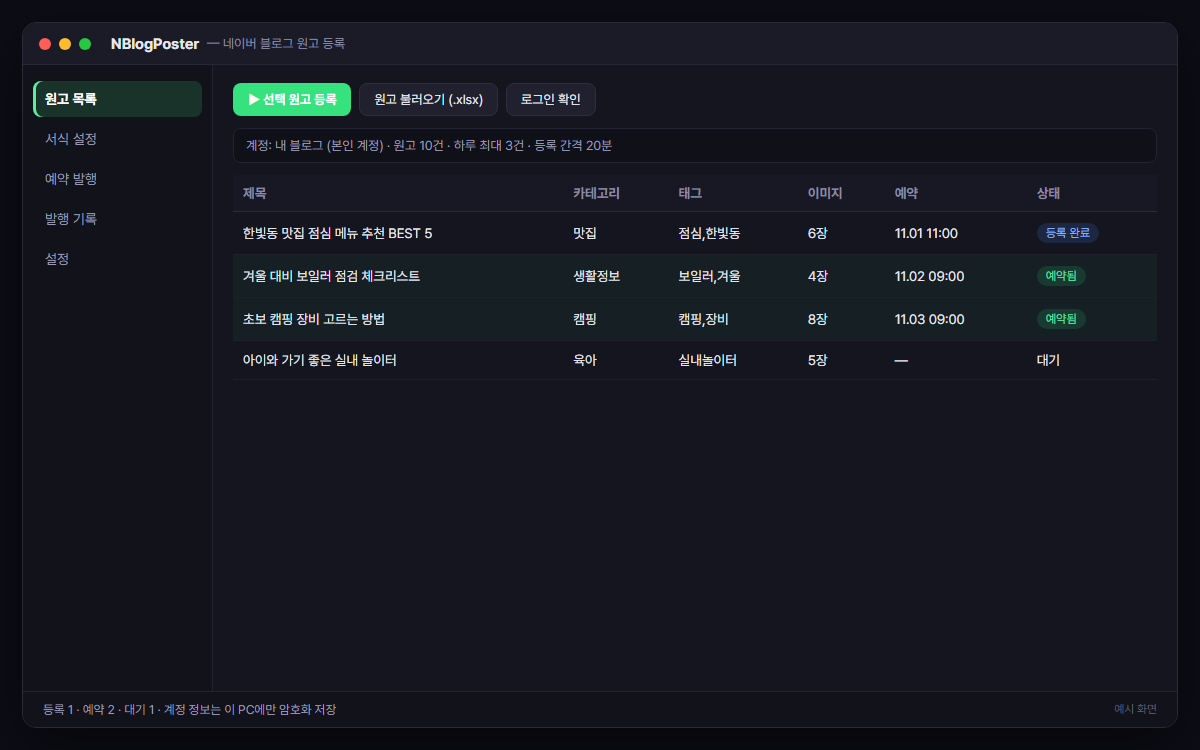Click the 이미지 column header
The width and height of the screenshot is (1200, 750).
[x=826, y=193]
